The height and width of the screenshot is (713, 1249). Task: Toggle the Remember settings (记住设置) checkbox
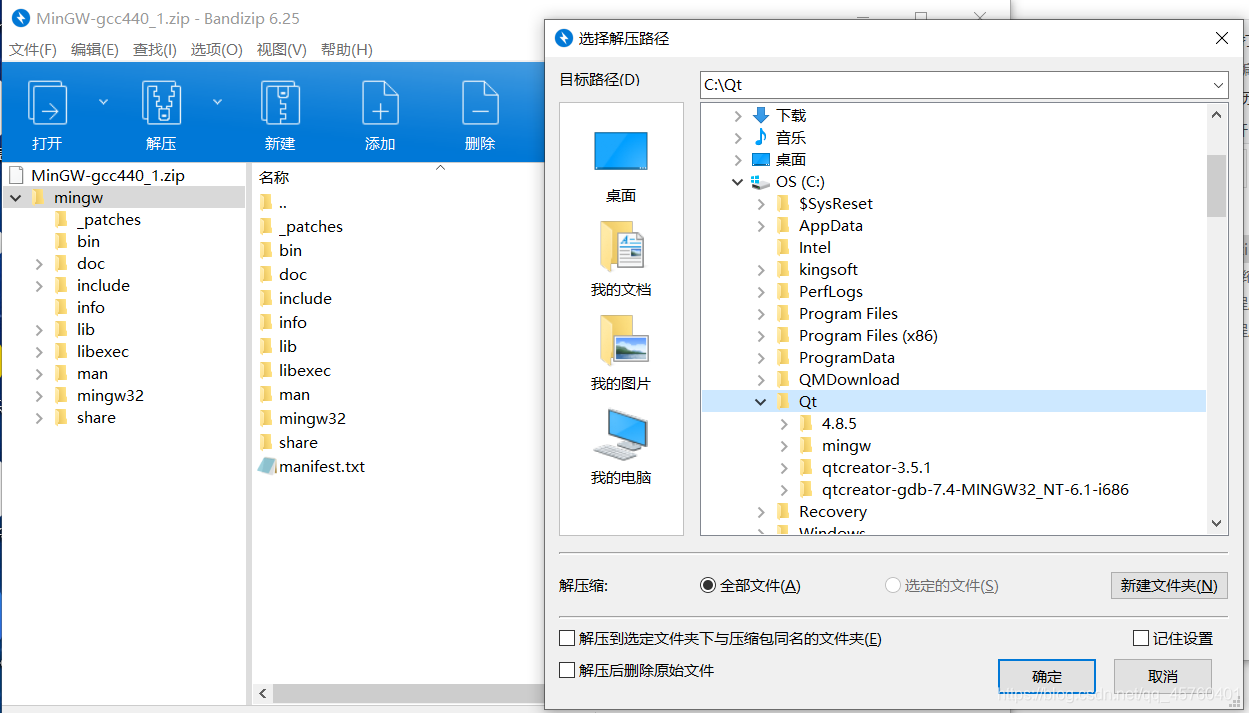[1141, 638]
